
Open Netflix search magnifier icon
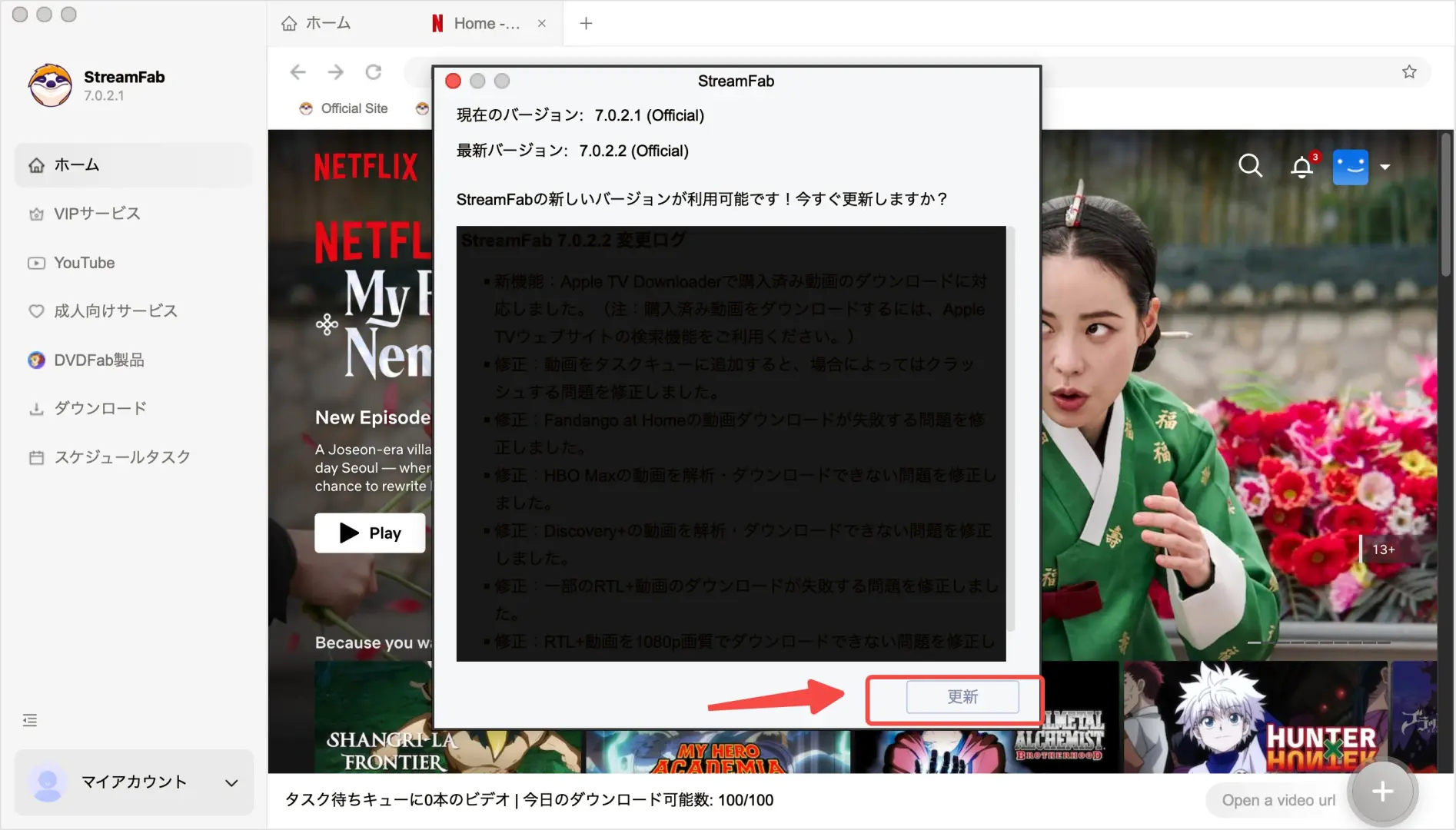coord(1251,165)
